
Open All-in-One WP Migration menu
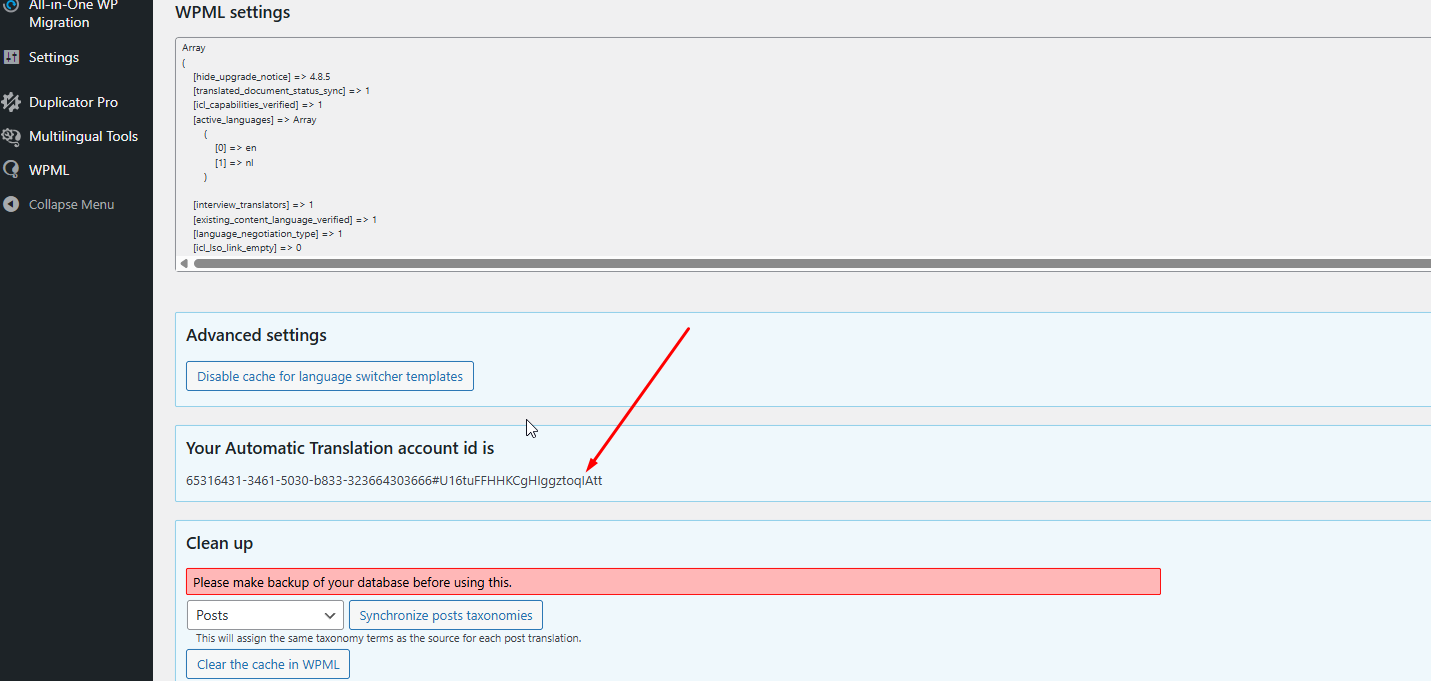pyautogui.click(x=76, y=14)
